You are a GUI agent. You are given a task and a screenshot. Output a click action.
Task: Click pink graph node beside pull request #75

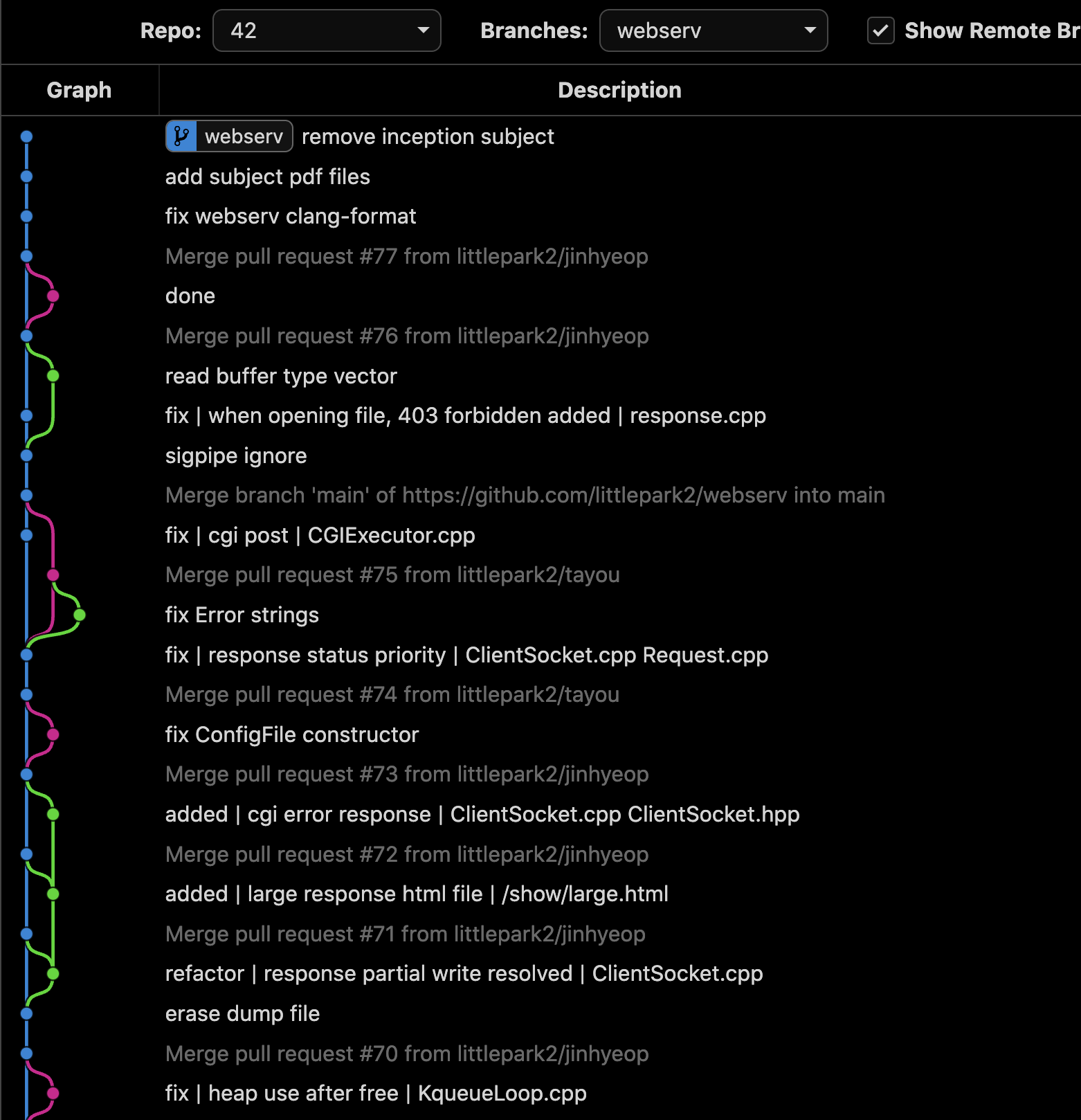[x=53, y=575]
